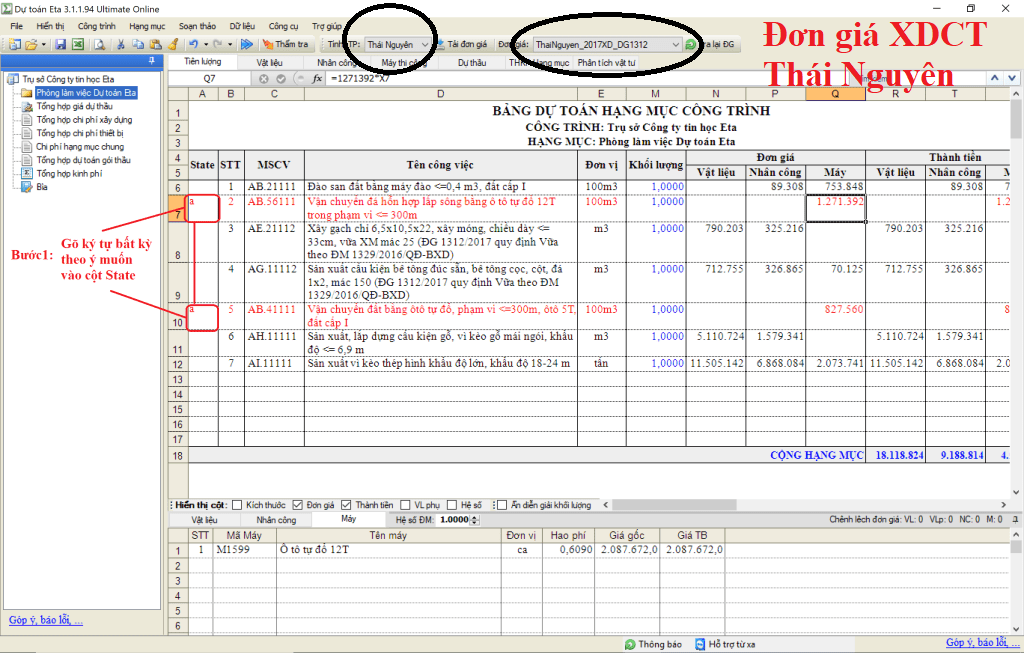Click the format painter brush icon
1024x653 pixels.
pos(173,45)
